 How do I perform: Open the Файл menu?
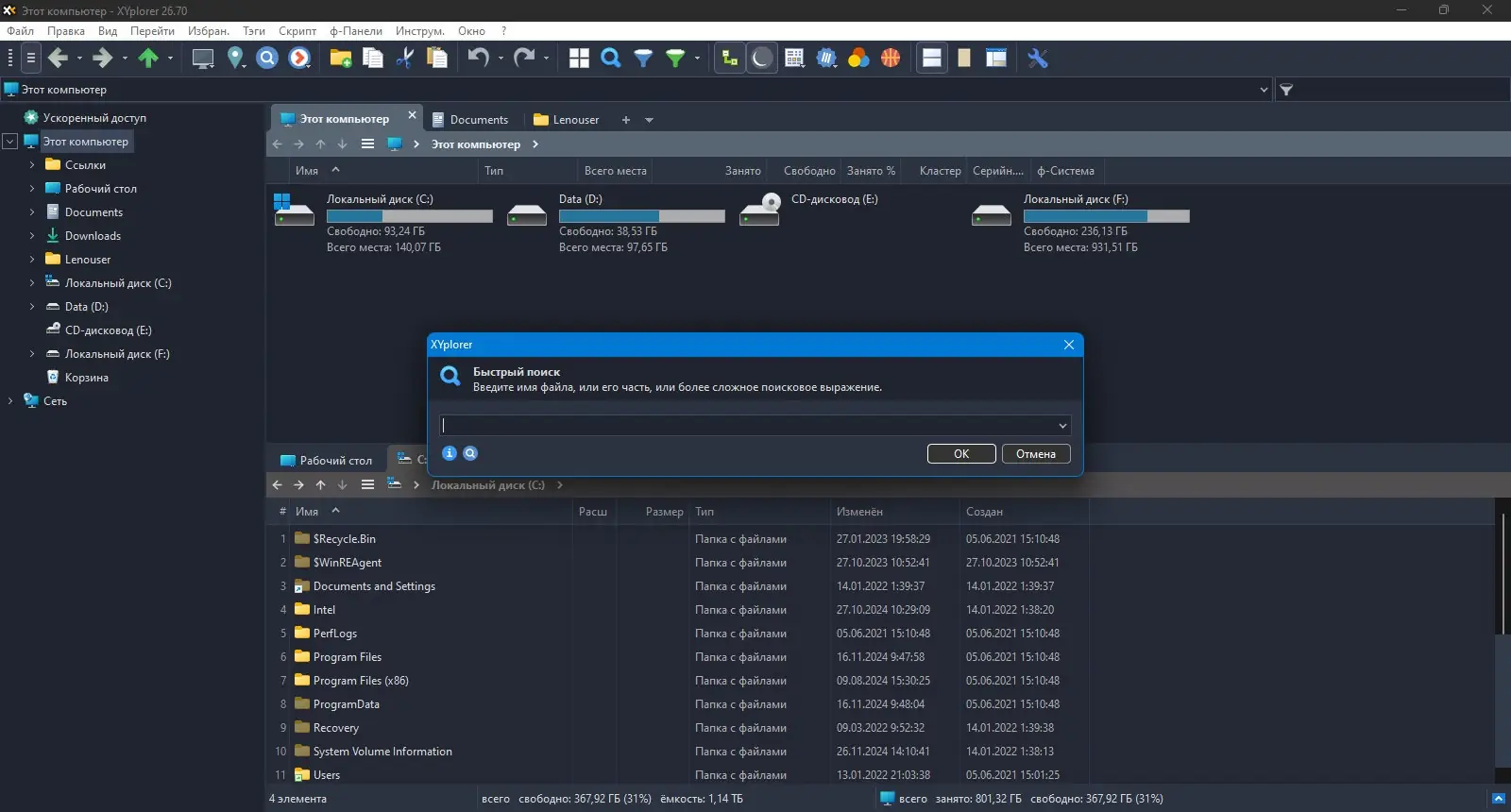[x=20, y=31]
